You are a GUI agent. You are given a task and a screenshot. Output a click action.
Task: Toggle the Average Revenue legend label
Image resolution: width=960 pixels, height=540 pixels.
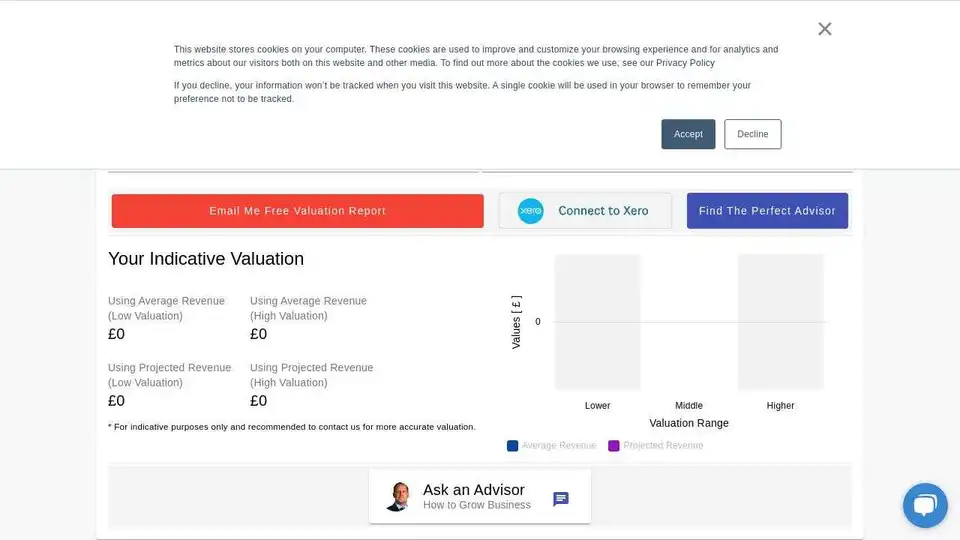point(559,446)
